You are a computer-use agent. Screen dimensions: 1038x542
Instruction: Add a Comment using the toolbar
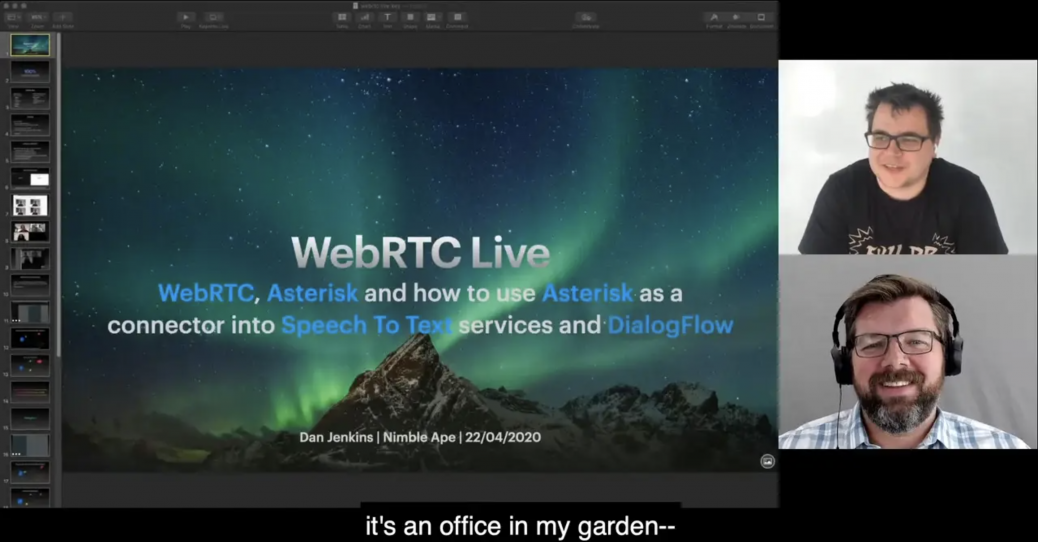(x=457, y=17)
